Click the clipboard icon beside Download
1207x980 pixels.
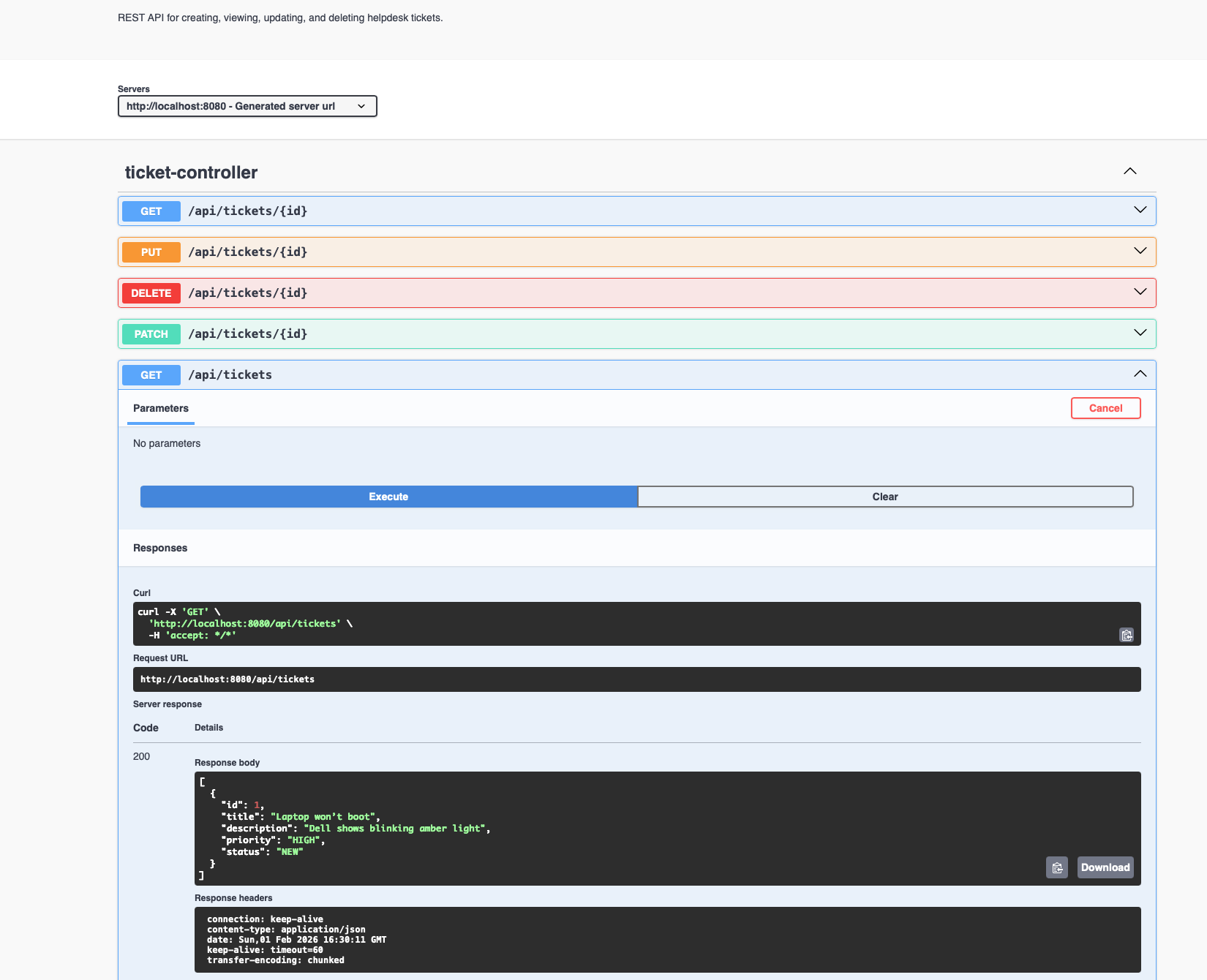[1056, 867]
